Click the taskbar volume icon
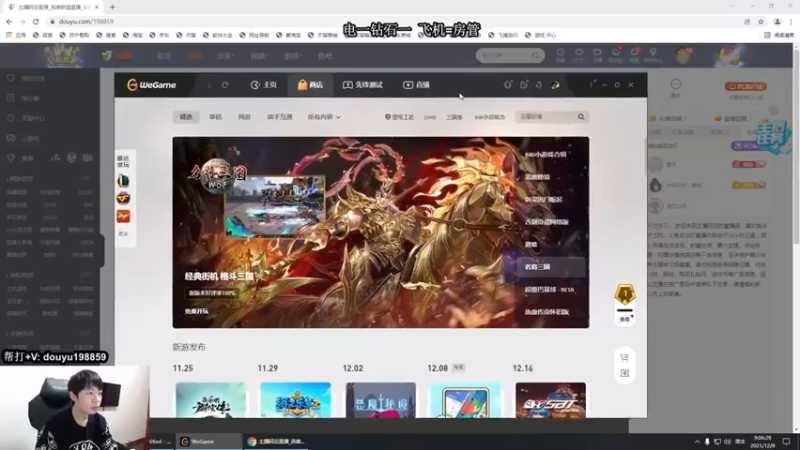The width and height of the screenshot is (800, 450). (x=728, y=441)
